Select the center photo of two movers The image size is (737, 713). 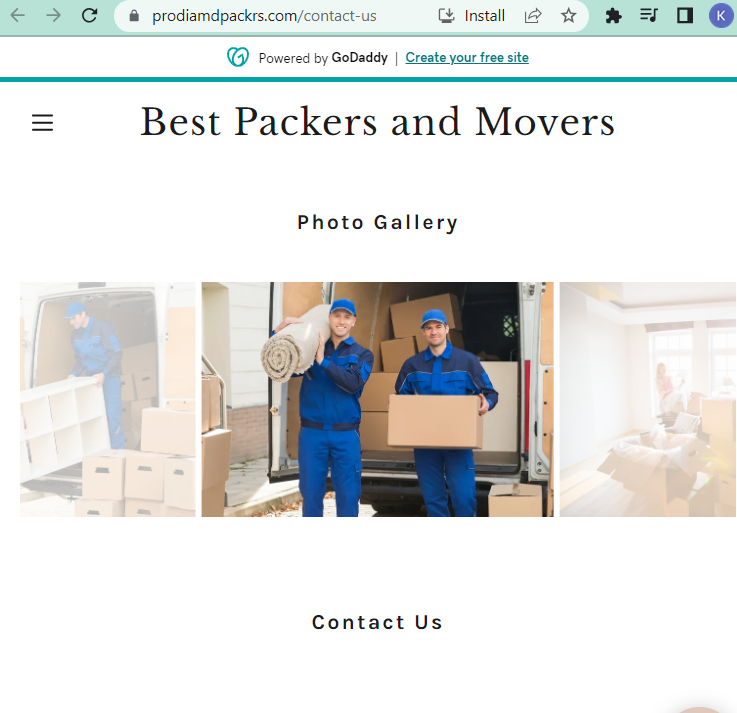point(377,399)
